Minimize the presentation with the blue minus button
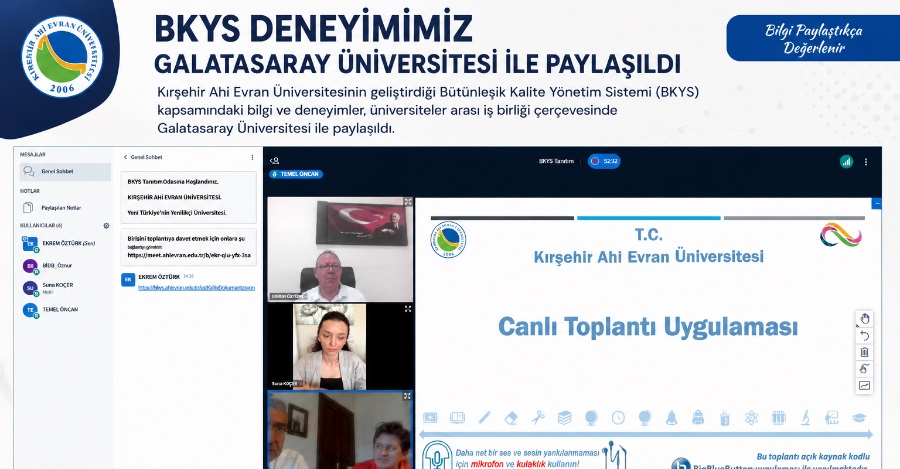Viewport: 900px width, 469px height. tap(876, 203)
